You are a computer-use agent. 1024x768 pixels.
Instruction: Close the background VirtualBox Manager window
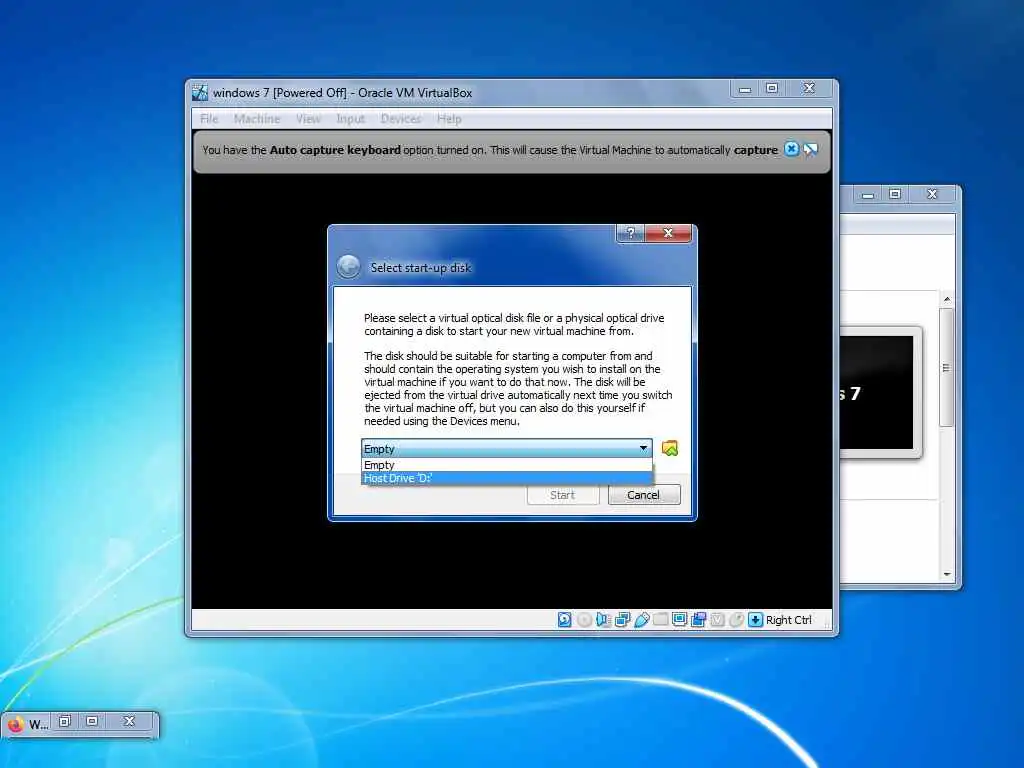[x=933, y=195]
